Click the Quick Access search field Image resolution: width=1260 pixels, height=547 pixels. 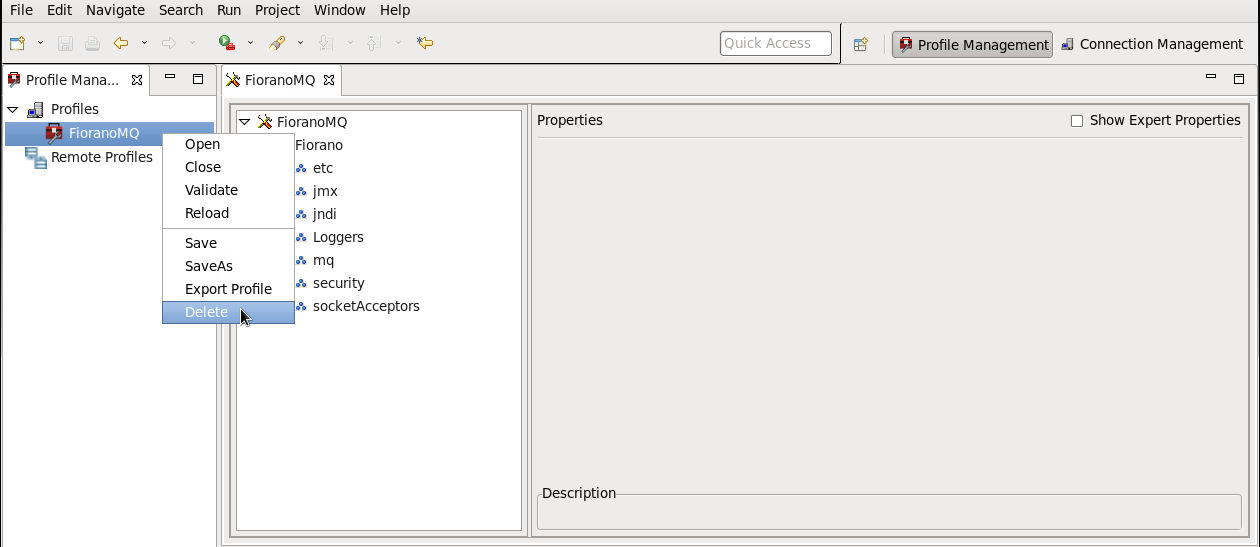[x=776, y=43]
